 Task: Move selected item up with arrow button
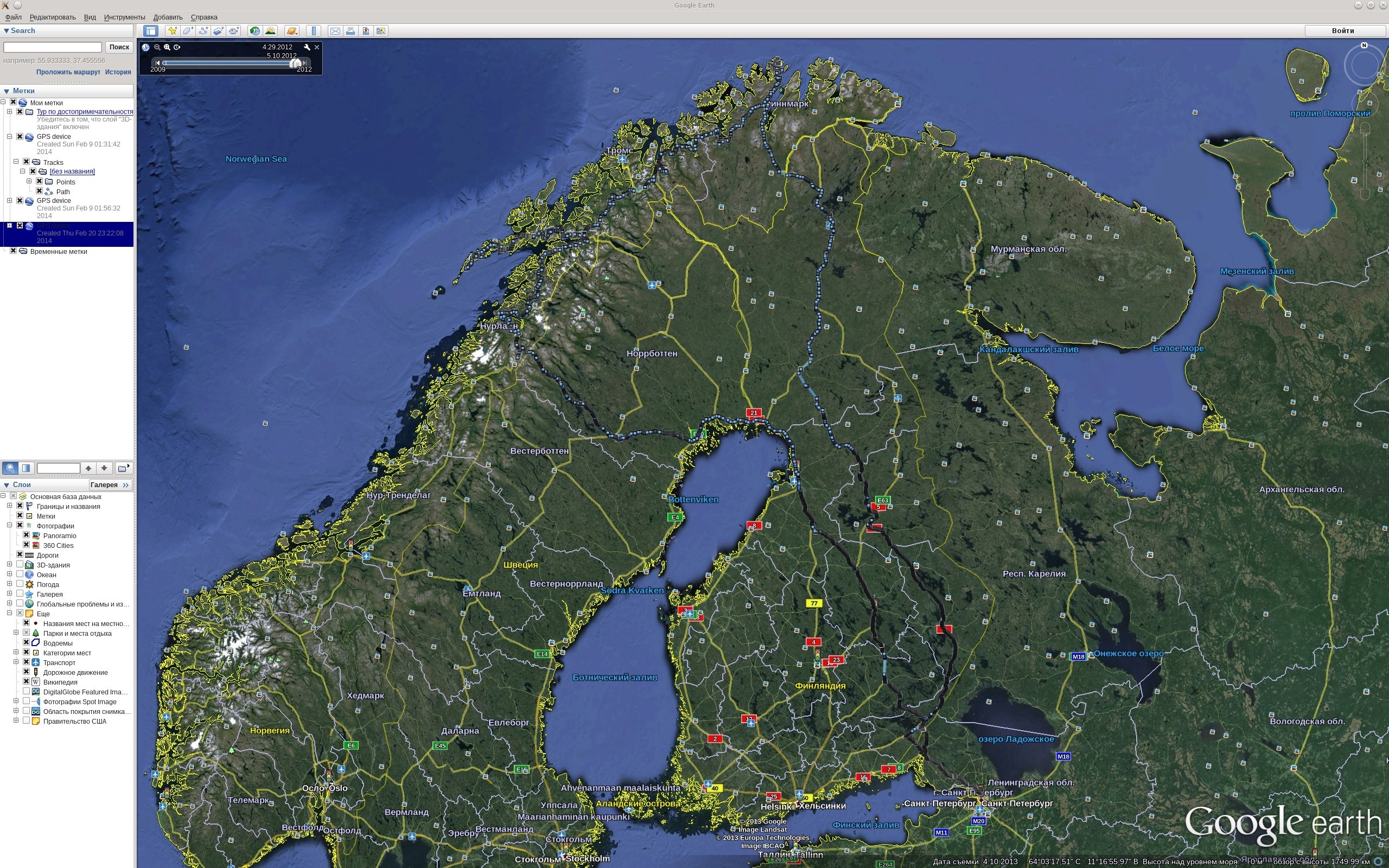click(88, 468)
